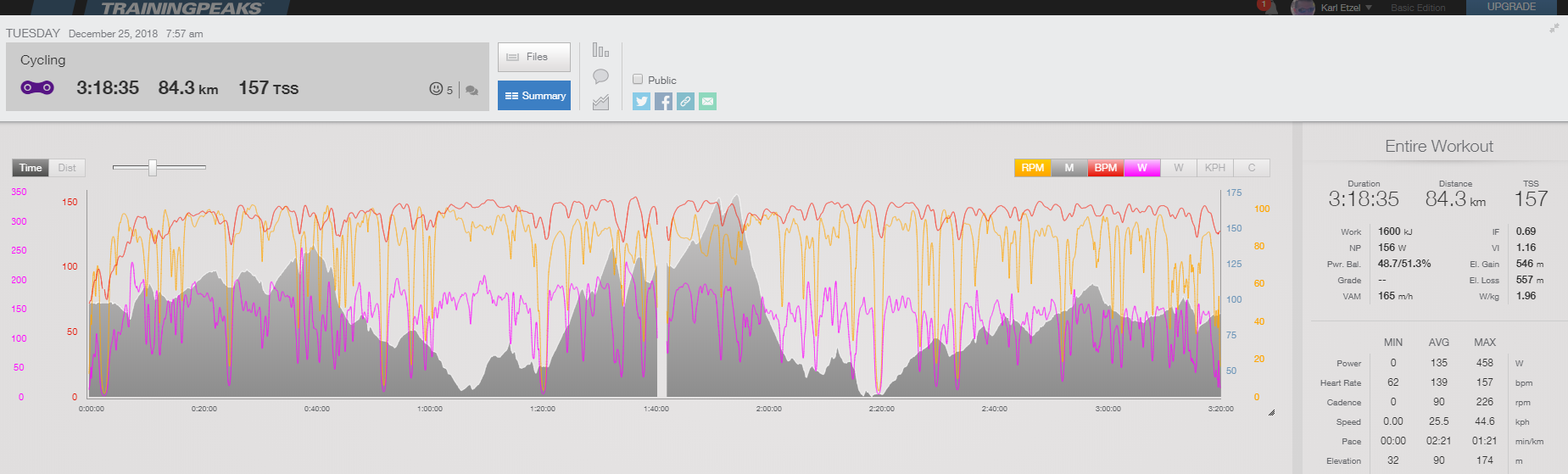Click the 3:18:35 duration in header

pyautogui.click(x=108, y=88)
